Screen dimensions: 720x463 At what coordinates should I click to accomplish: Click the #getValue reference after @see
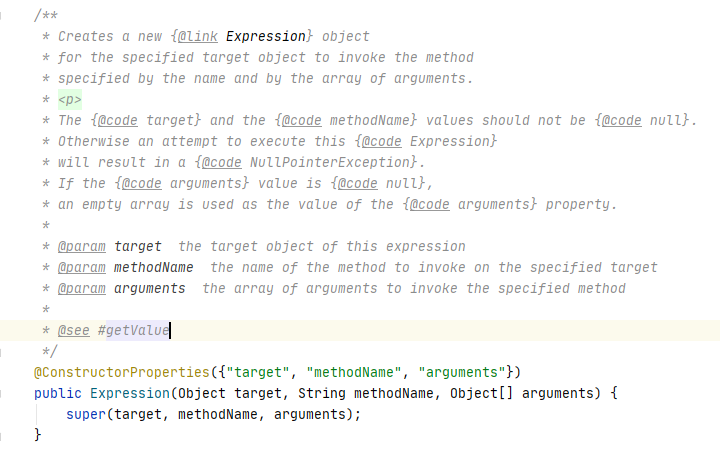coord(134,330)
